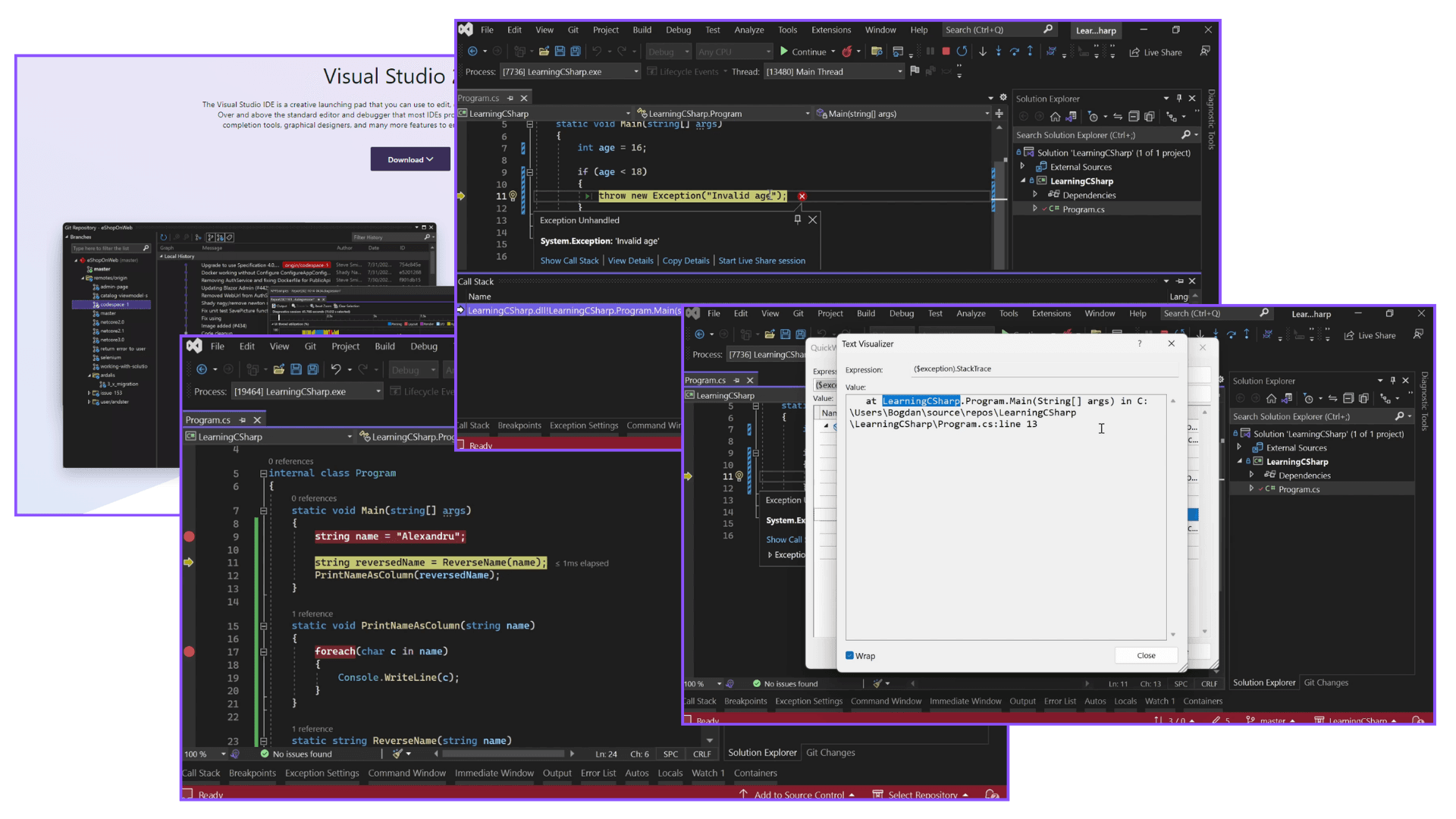
Task: Click red error X beside throw statement
Action: pos(802,196)
